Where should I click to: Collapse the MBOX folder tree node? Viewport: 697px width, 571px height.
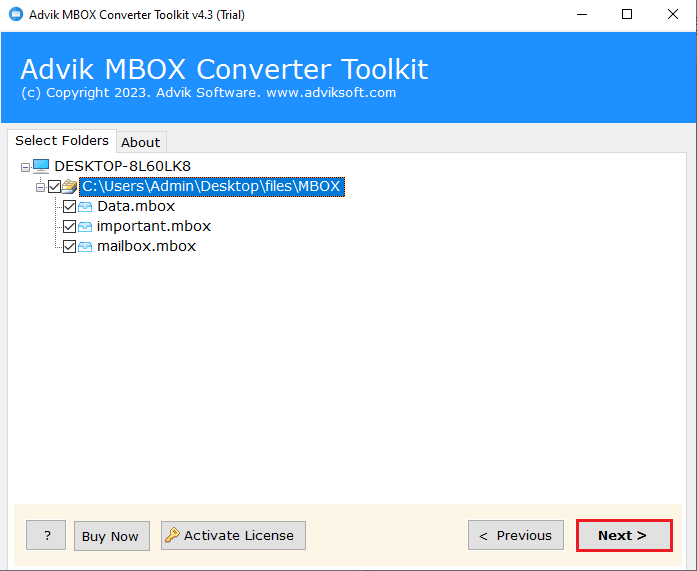(40, 186)
